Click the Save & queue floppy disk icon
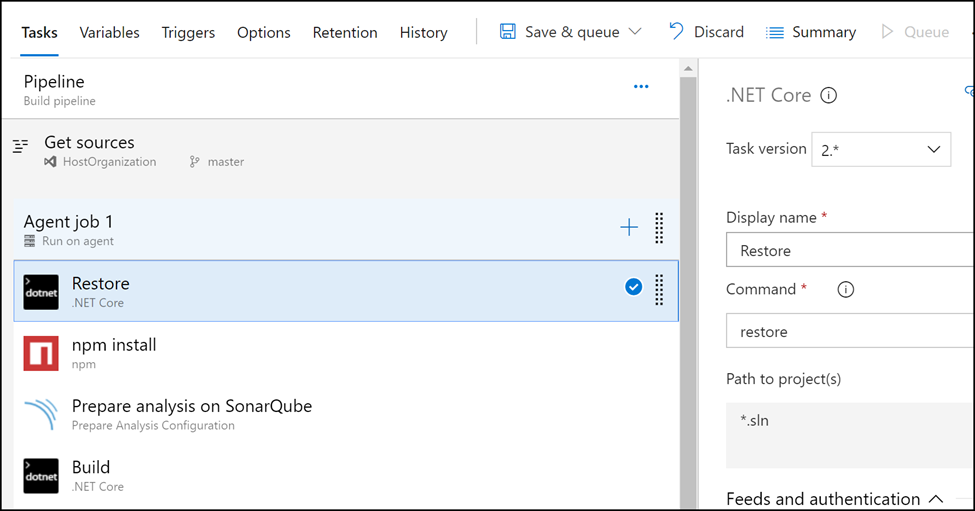The image size is (975, 511). [507, 32]
